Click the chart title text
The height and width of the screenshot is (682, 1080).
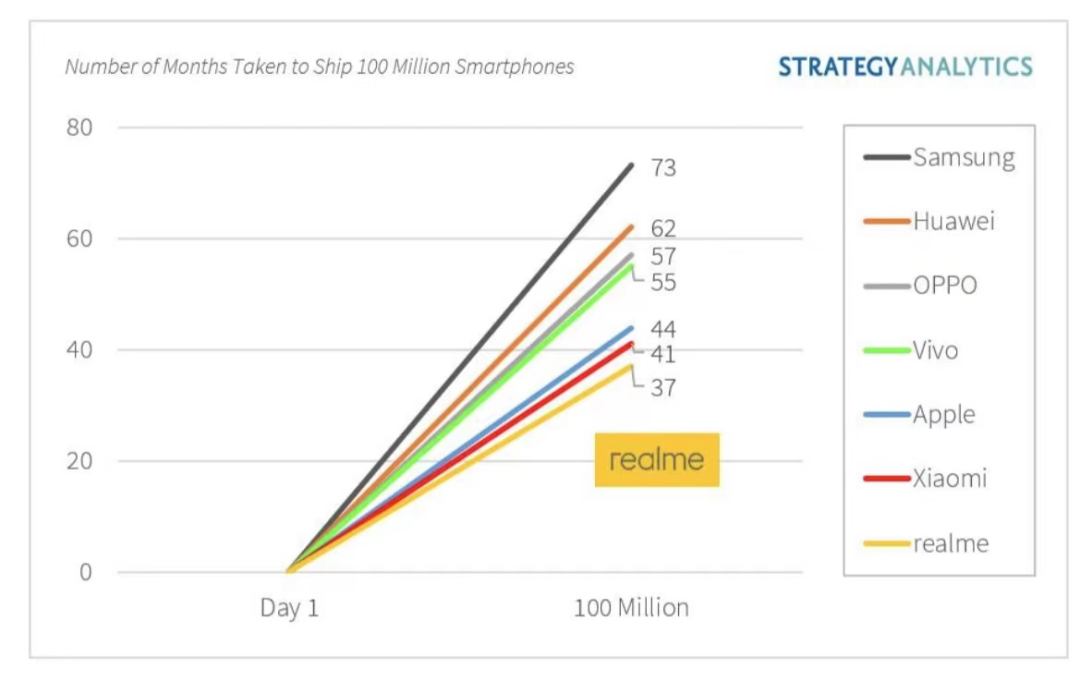(x=320, y=67)
